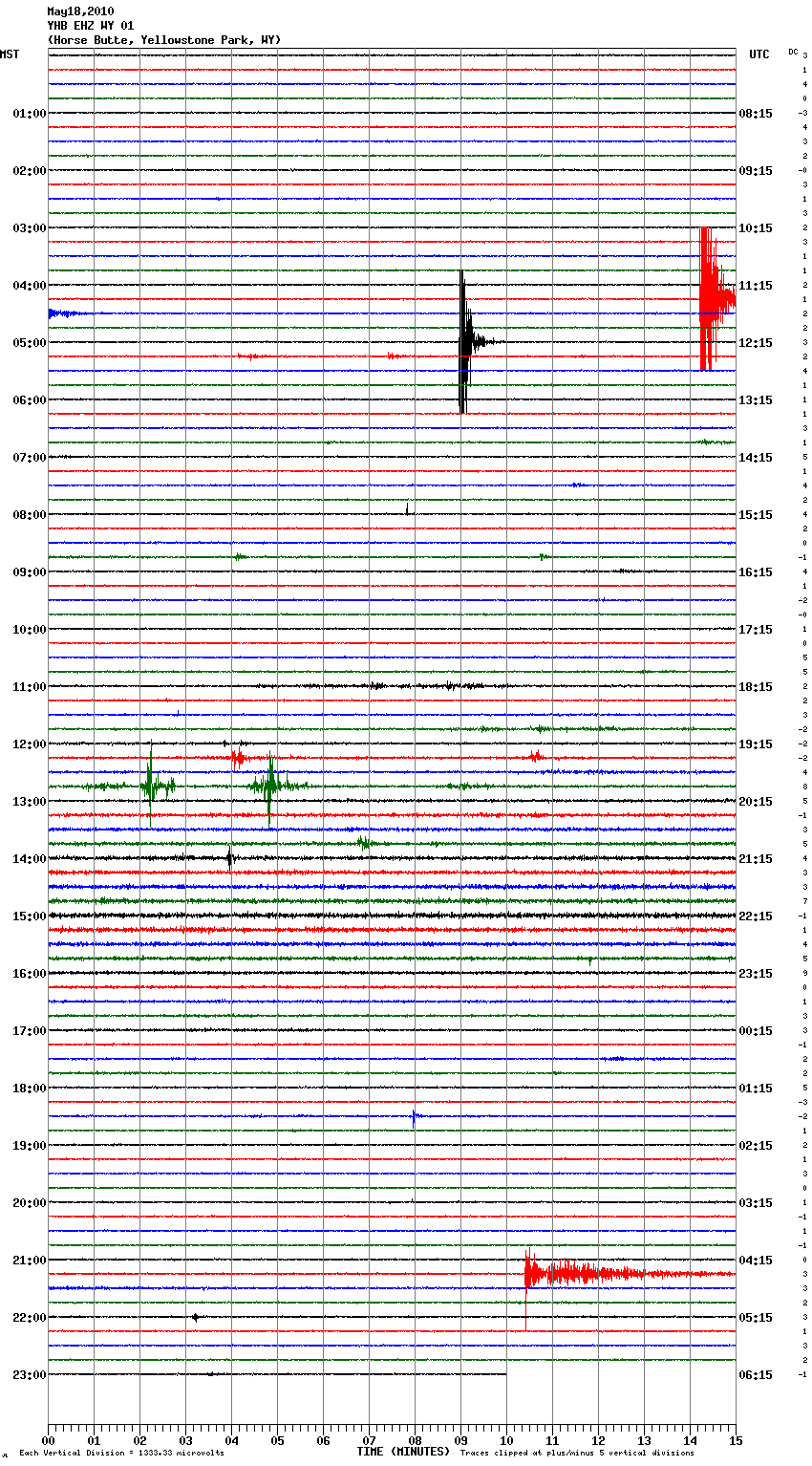This screenshot has width=812, height=1466.
Task: Click the 11:15 UTC time label
Action: [756, 286]
